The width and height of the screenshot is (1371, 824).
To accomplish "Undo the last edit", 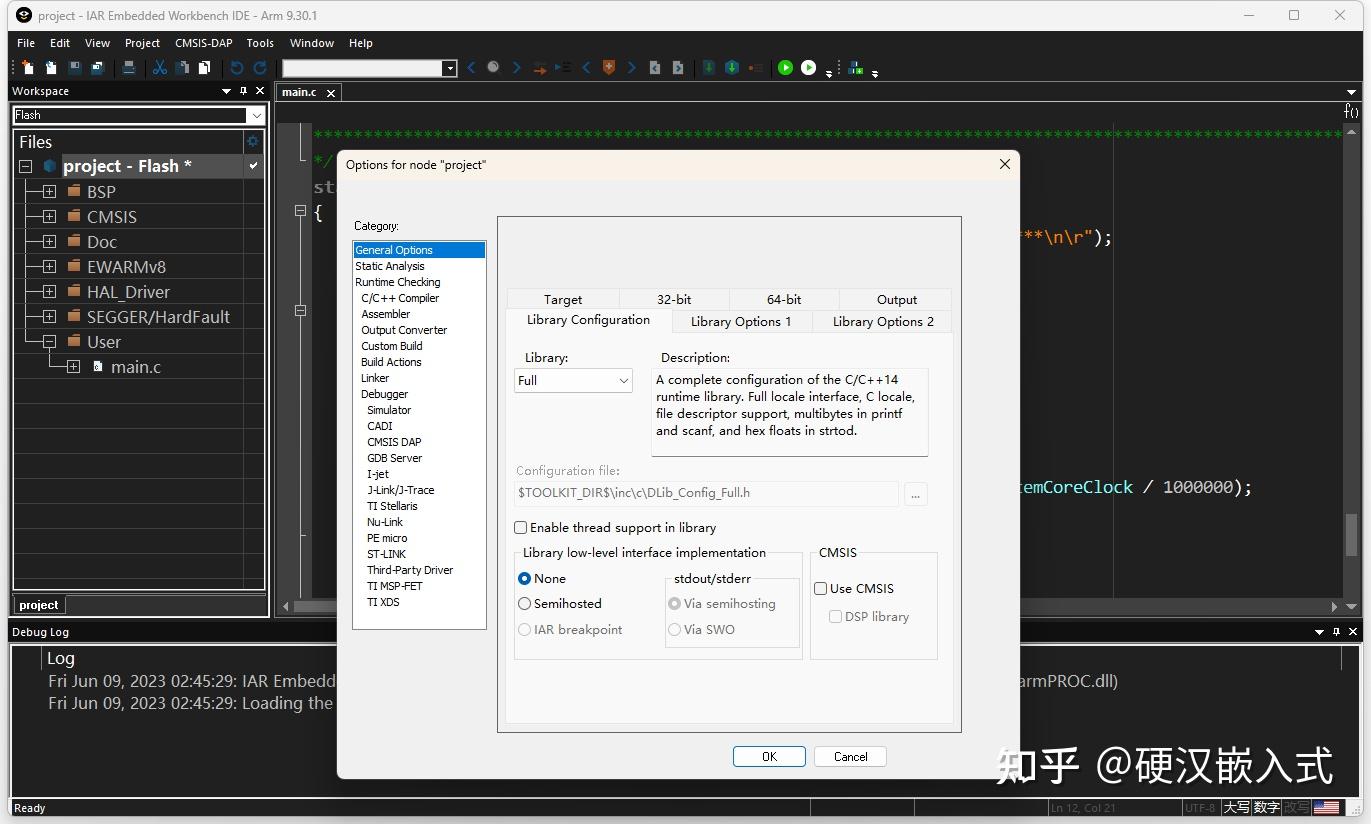I will coord(237,68).
